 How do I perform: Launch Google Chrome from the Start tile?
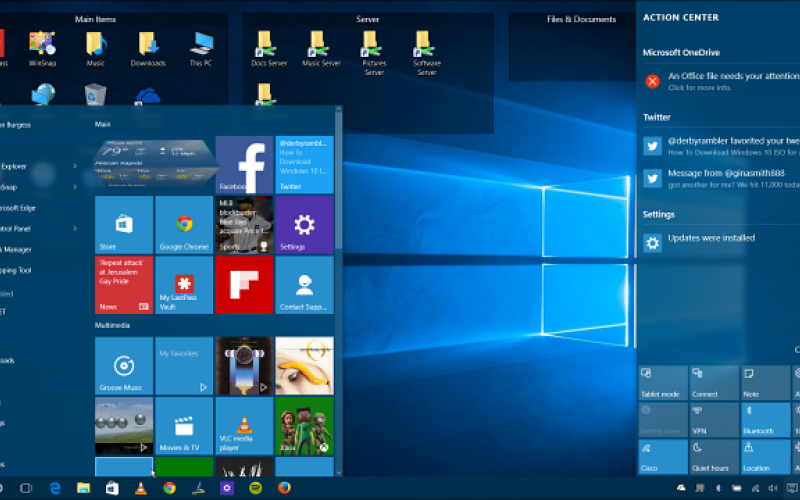pos(184,224)
